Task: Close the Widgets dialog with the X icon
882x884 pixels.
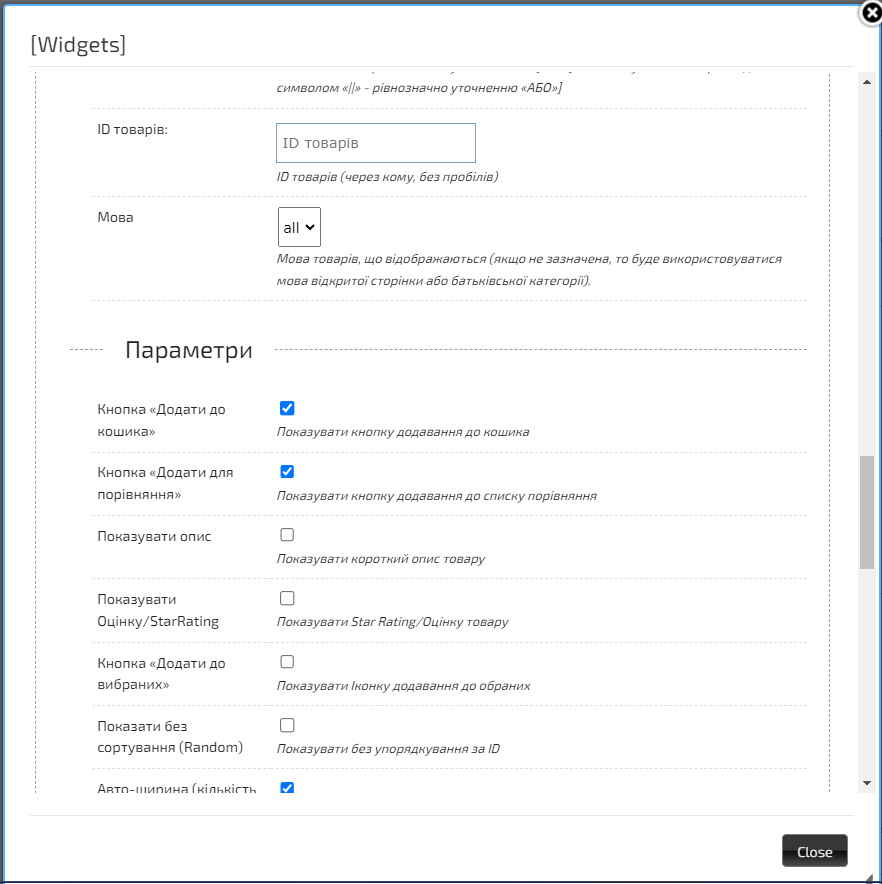Action: click(870, 13)
